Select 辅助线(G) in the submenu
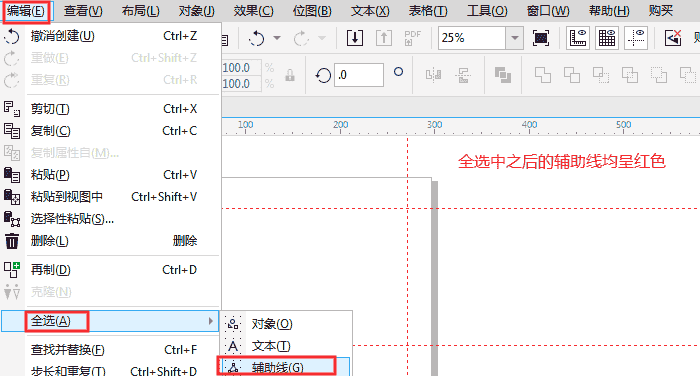 pyautogui.click(x=285, y=367)
